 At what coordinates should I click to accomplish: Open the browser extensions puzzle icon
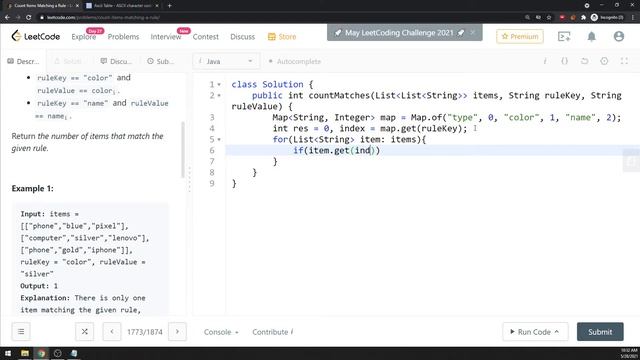point(583,18)
